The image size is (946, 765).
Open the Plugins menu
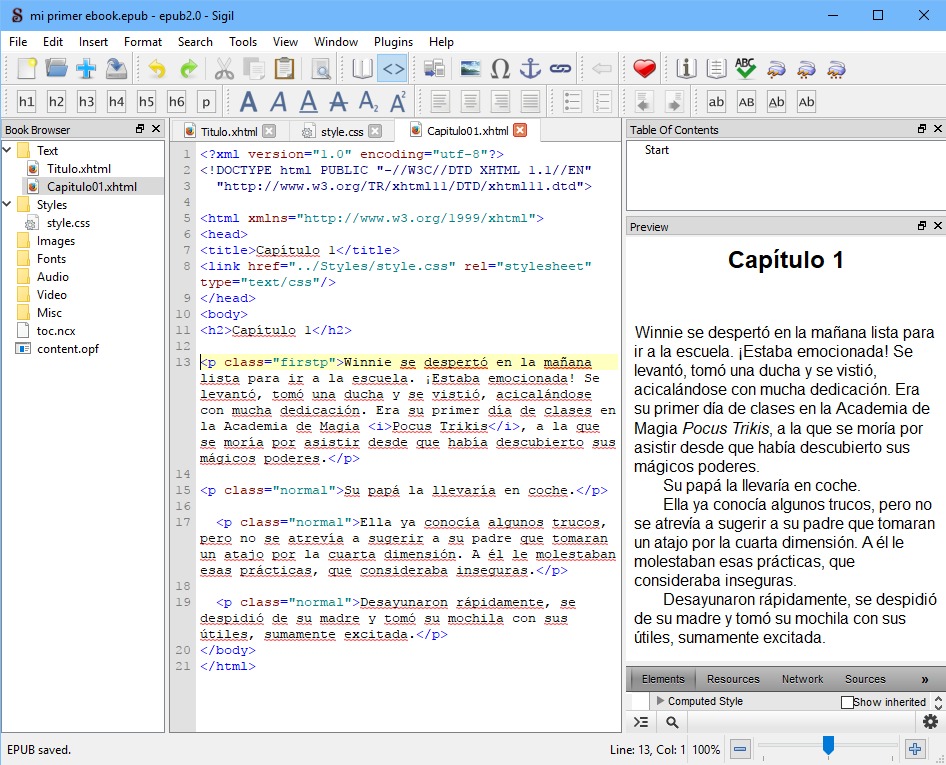393,42
